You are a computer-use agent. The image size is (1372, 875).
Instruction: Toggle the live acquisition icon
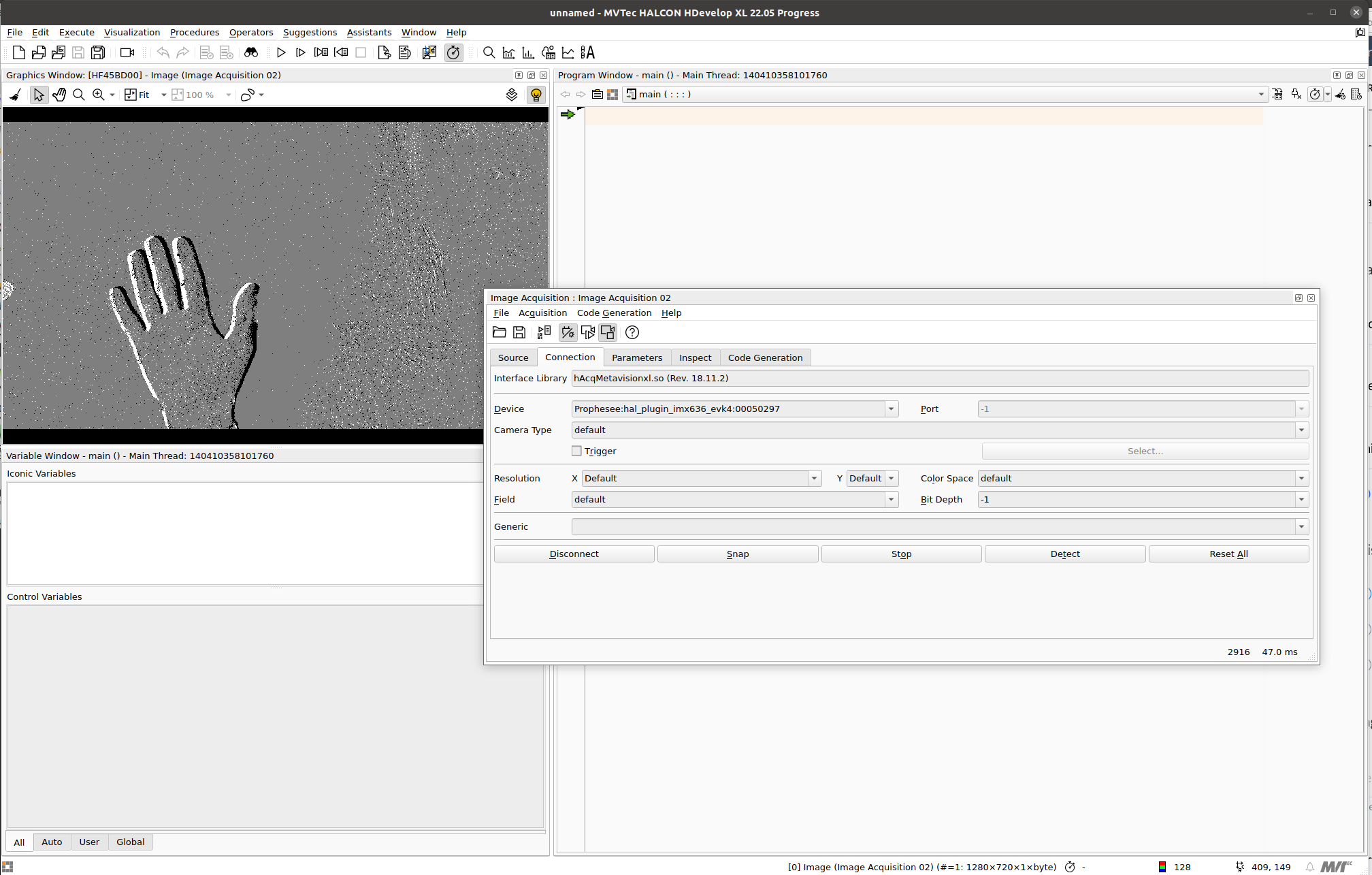[x=608, y=332]
